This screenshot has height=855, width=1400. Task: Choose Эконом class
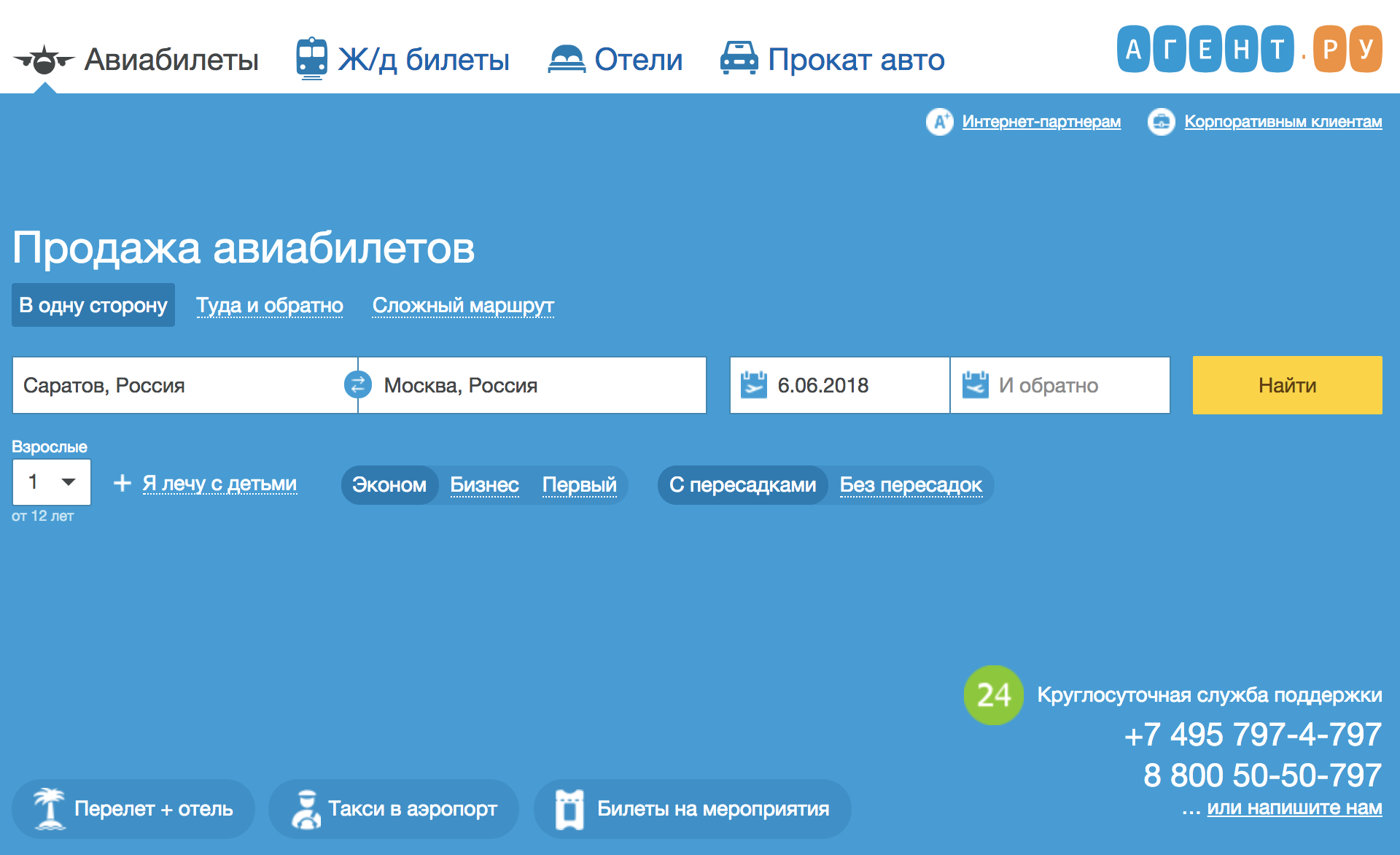click(x=389, y=484)
